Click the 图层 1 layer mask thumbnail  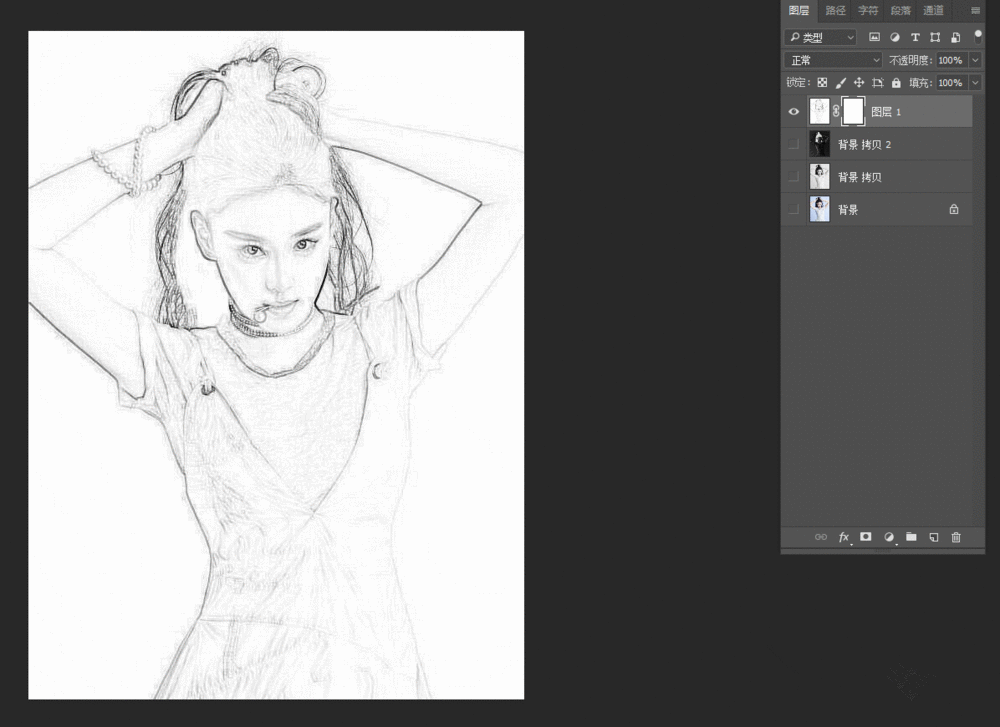pos(853,111)
